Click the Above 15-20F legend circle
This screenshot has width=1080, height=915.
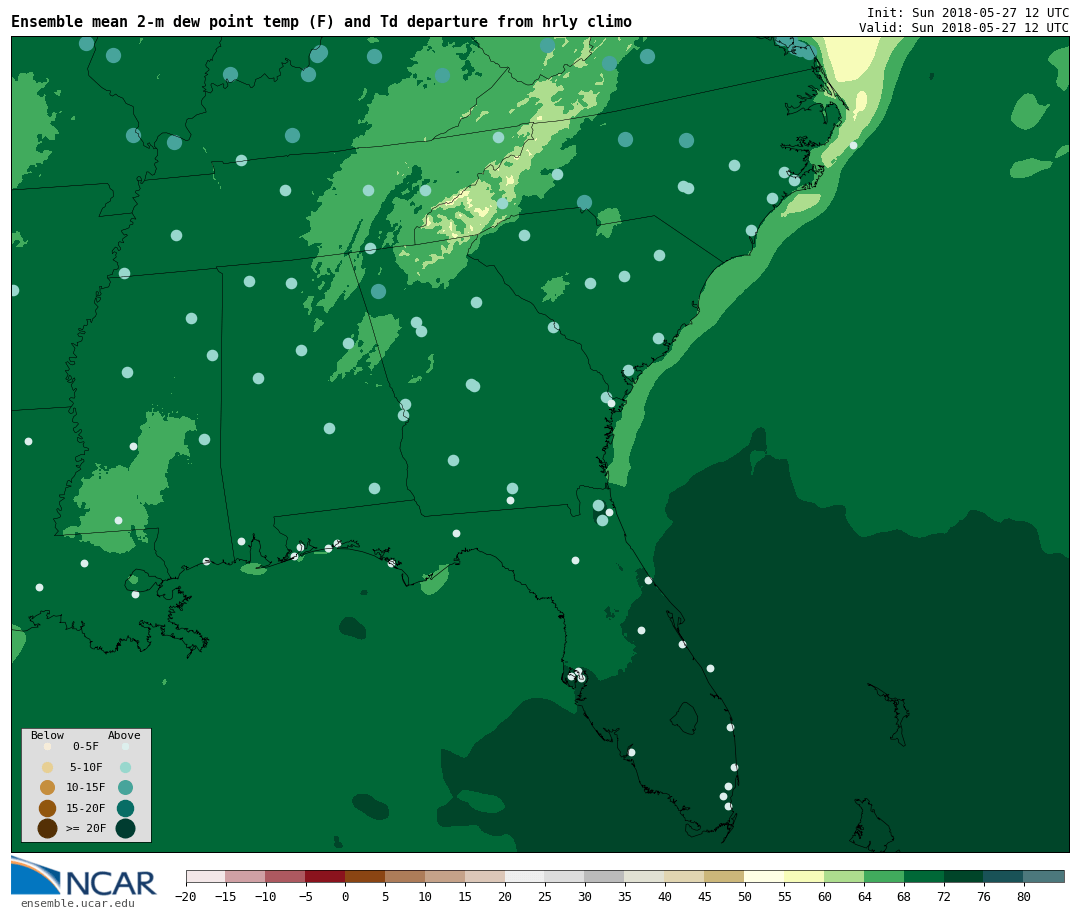[125, 808]
